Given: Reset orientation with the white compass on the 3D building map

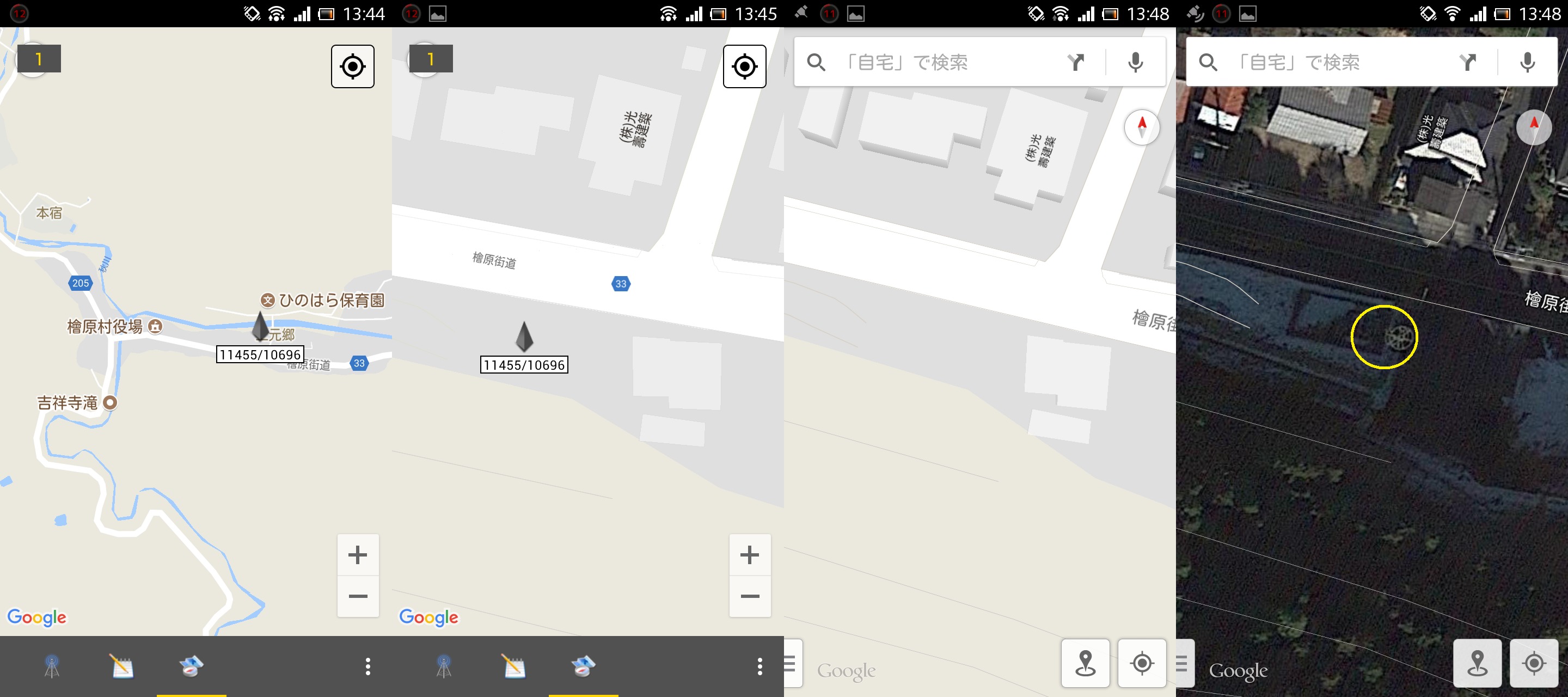Looking at the screenshot, I should coord(1141,127).
